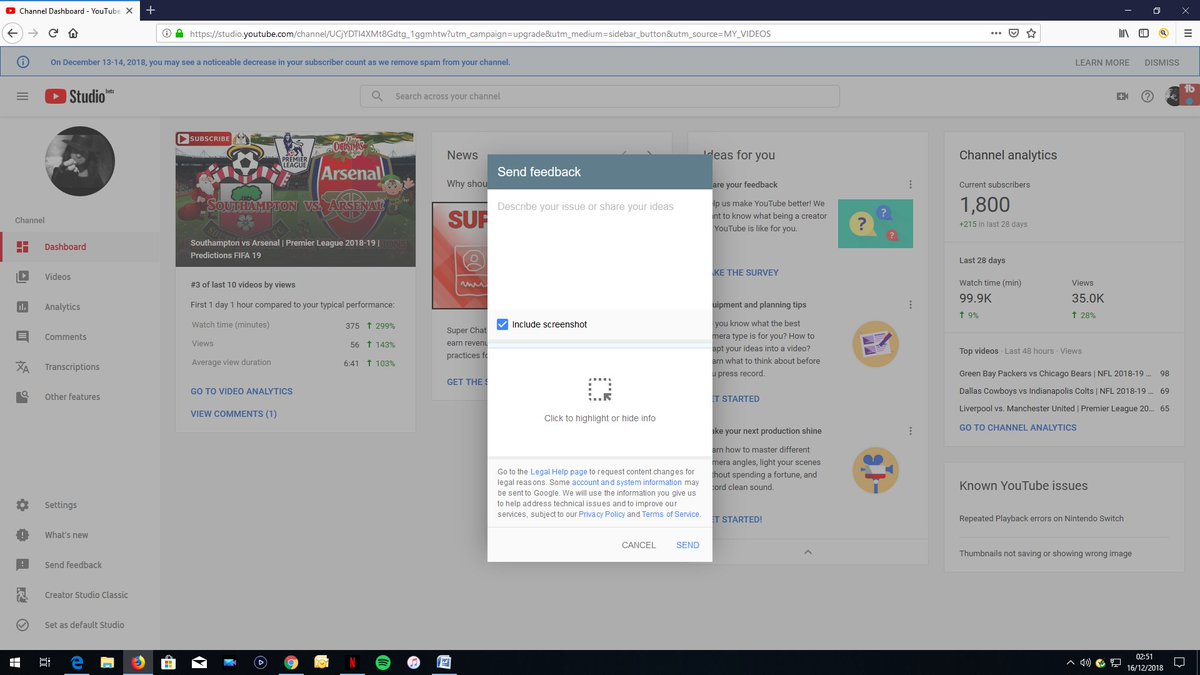Uncheck the Include screenshot checkbox
The width and height of the screenshot is (1200, 675).
pos(503,324)
